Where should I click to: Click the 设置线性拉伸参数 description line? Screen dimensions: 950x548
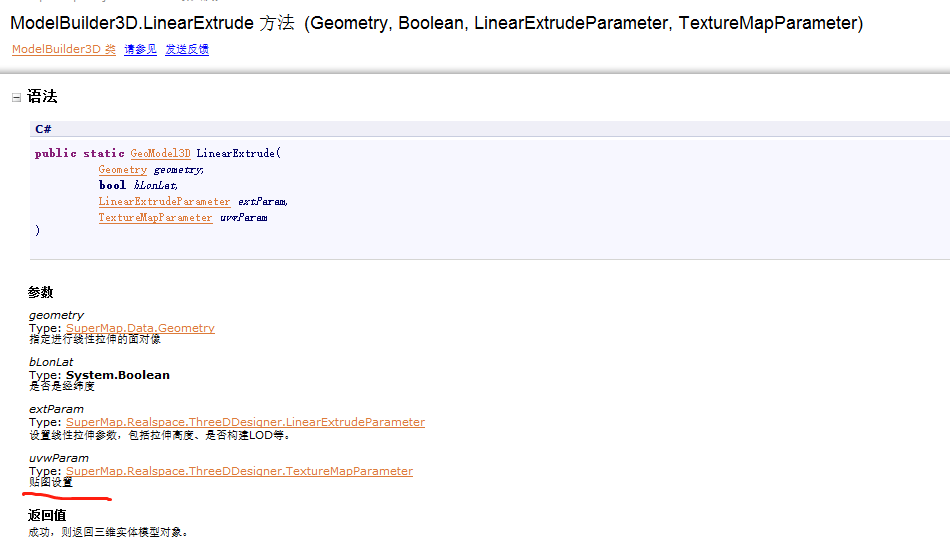click(160, 435)
